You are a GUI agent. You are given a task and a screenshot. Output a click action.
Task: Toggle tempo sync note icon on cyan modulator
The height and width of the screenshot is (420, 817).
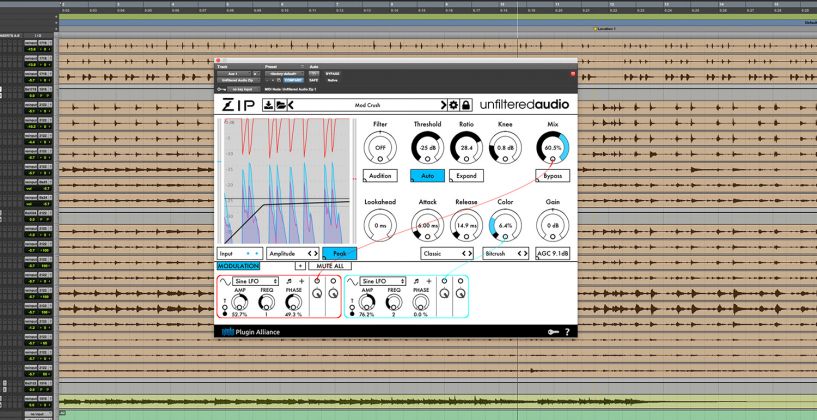(x=417, y=281)
